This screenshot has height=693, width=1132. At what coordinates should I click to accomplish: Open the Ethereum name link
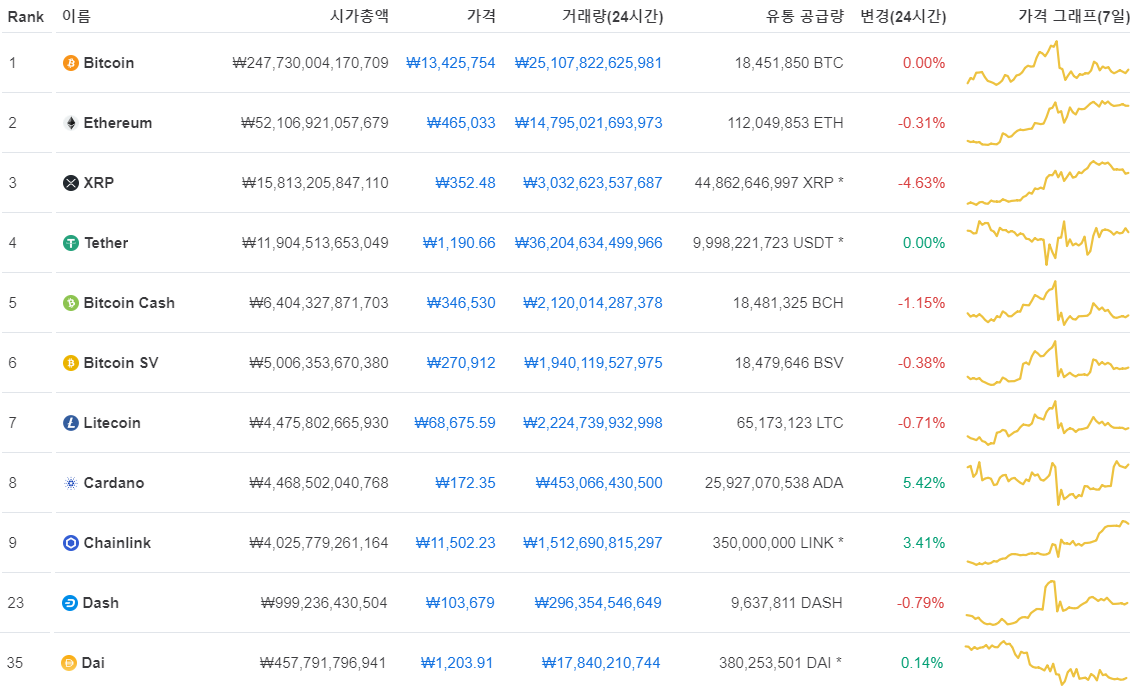coord(118,123)
